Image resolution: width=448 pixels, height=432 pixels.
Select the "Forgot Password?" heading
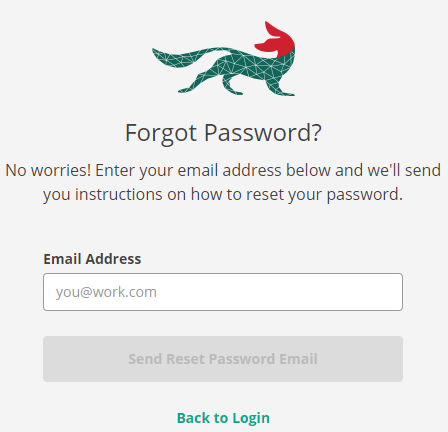(223, 133)
